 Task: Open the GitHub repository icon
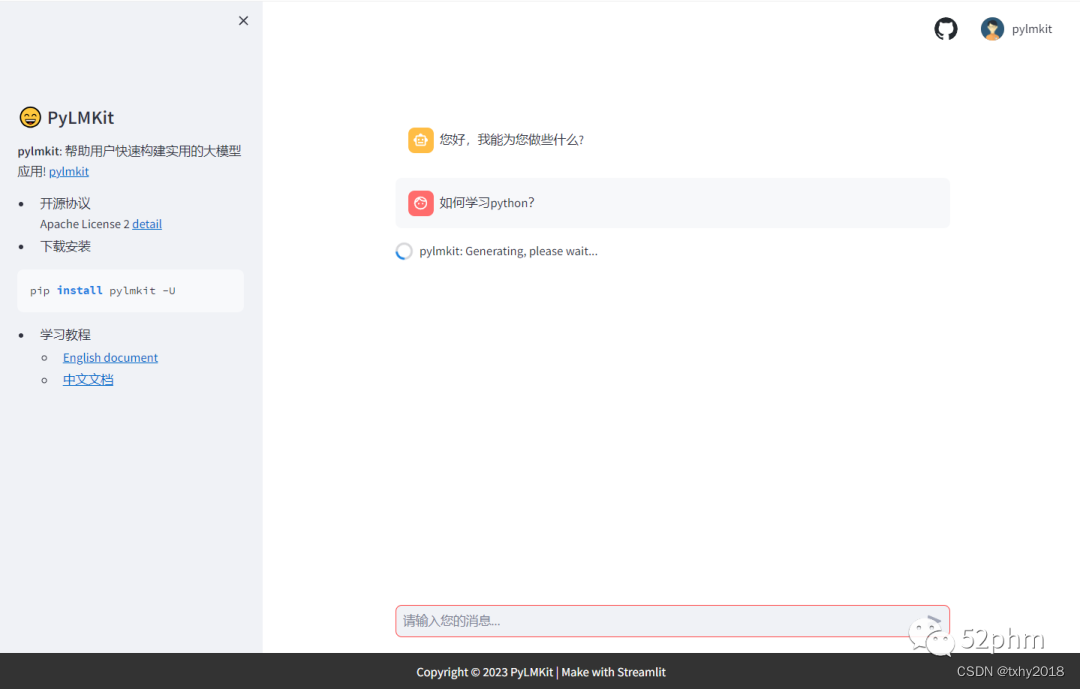[x=946, y=29]
